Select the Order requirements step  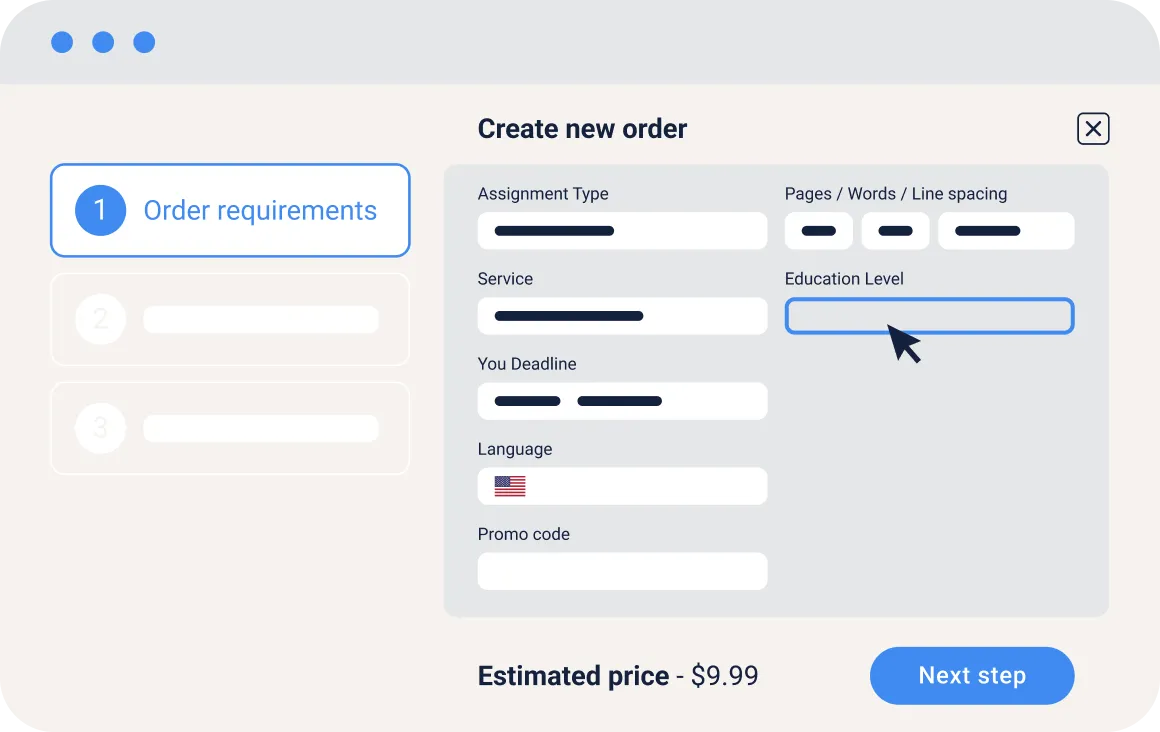pos(230,211)
